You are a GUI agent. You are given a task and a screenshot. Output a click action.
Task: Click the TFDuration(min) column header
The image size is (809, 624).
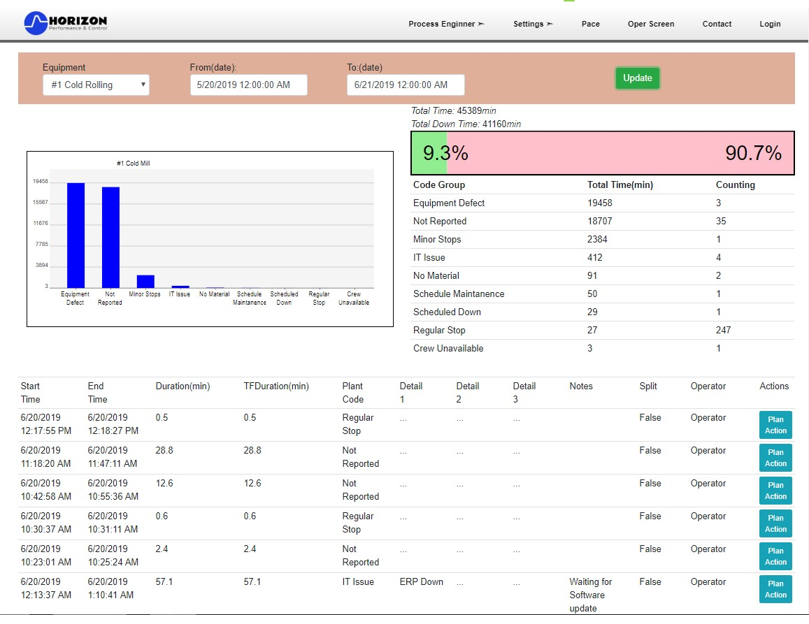[276, 386]
